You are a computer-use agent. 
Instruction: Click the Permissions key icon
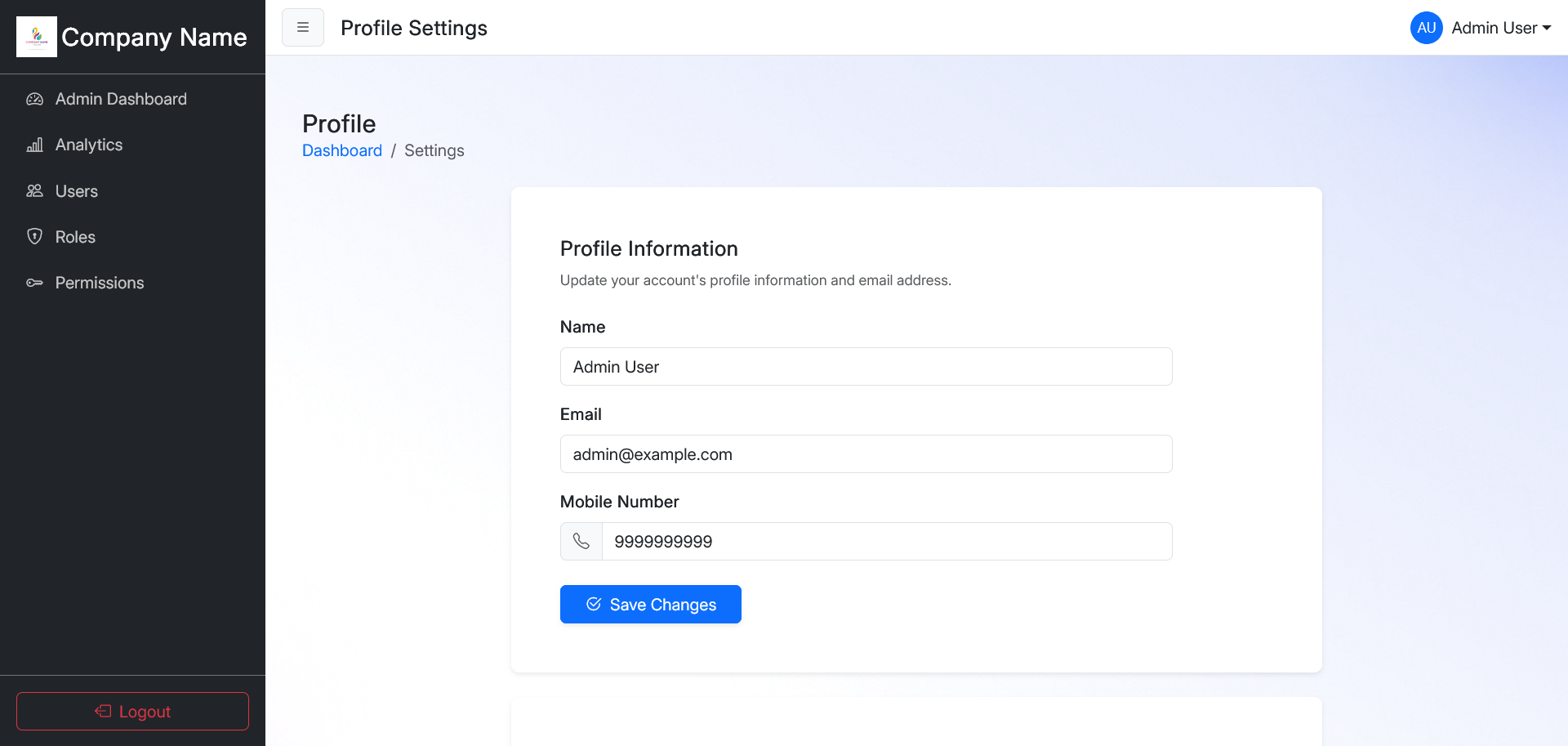pyautogui.click(x=34, y=283)
